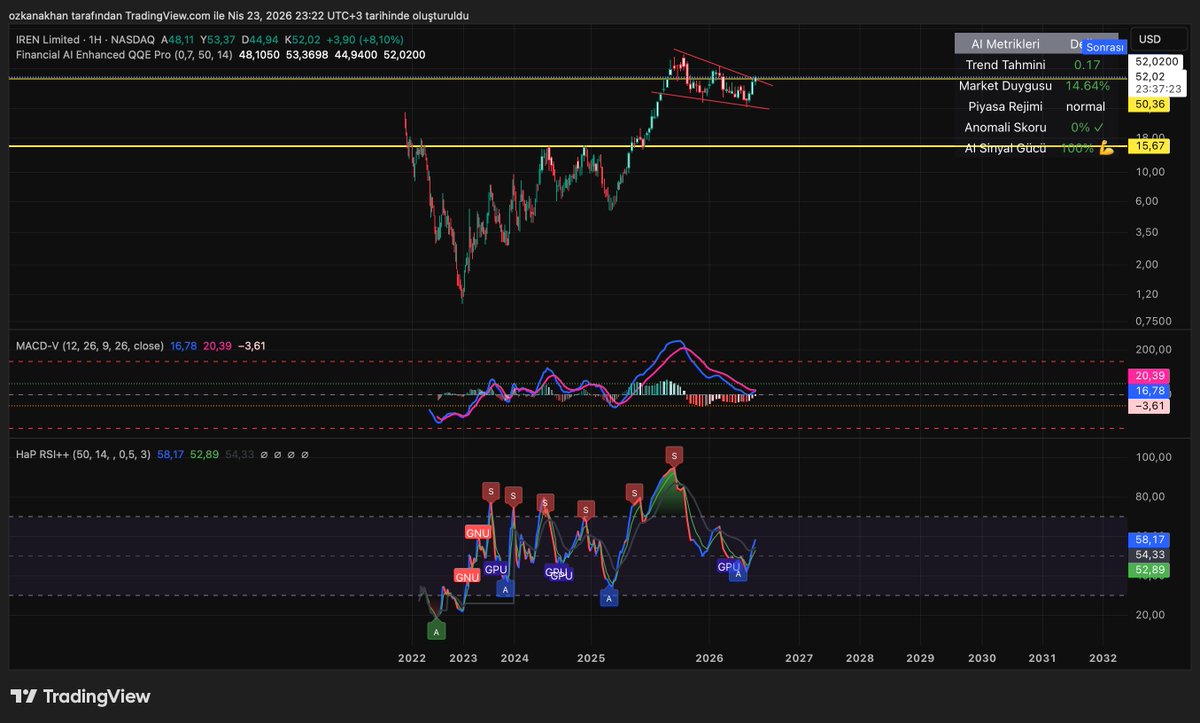Click the leftmost red S sell marker

coord(490,491)
